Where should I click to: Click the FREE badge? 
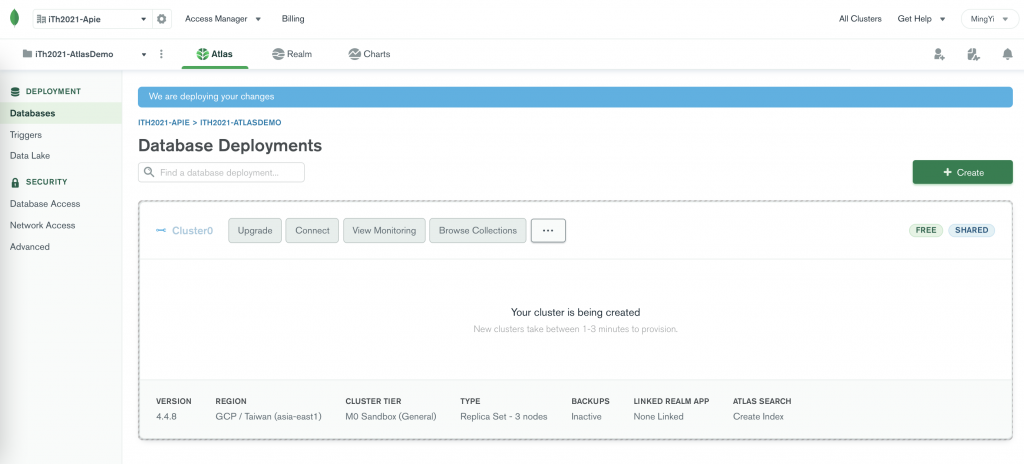[926, 230]
